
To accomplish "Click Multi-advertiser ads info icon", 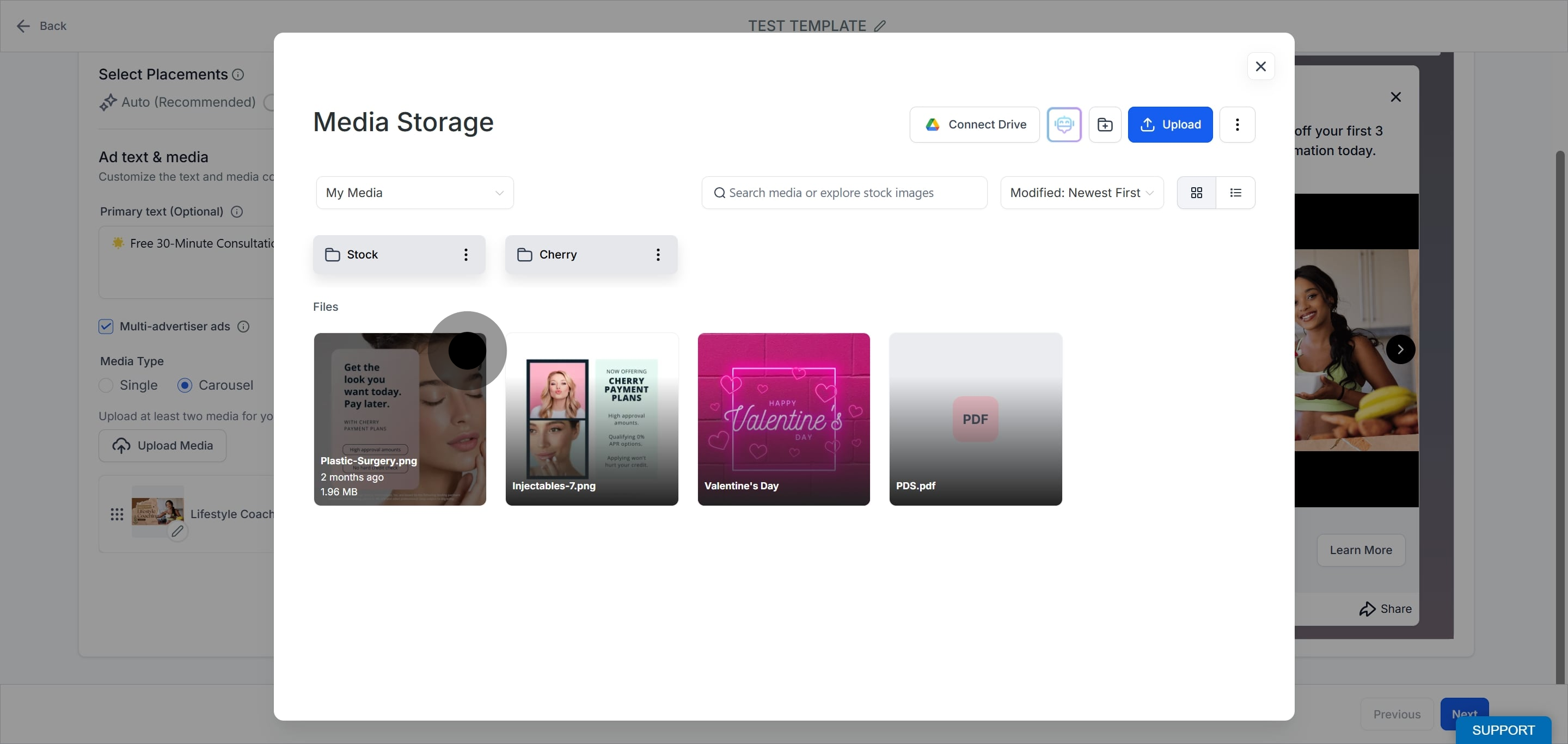I will 243,326.
